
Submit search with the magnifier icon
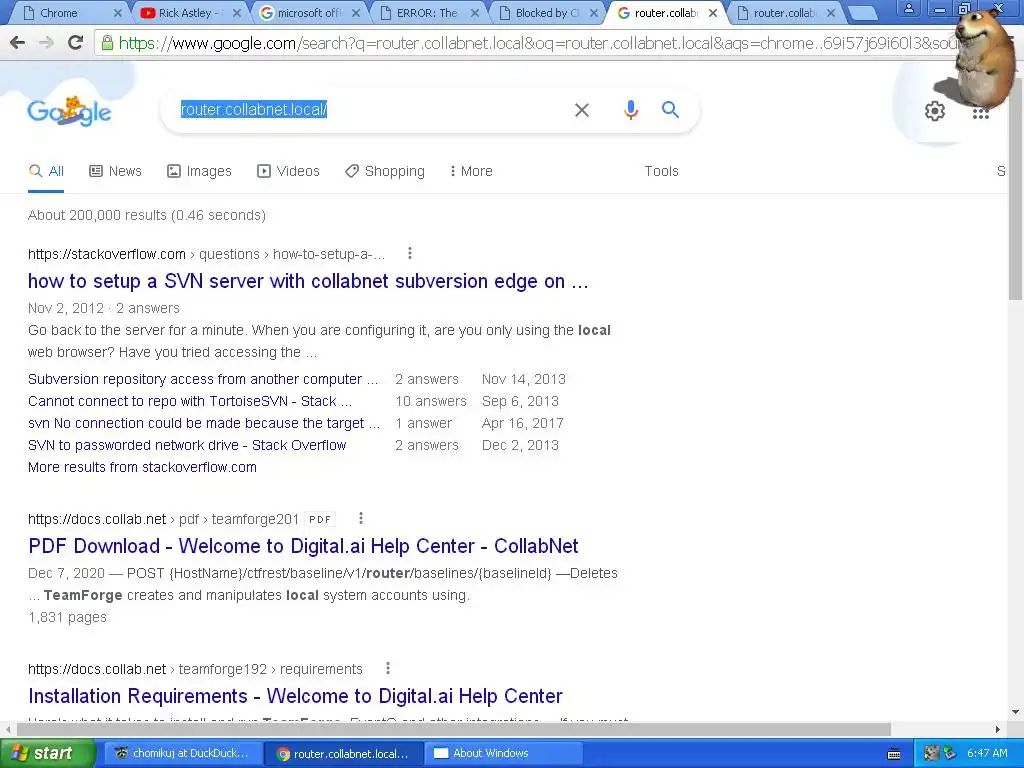pos(670,109)
